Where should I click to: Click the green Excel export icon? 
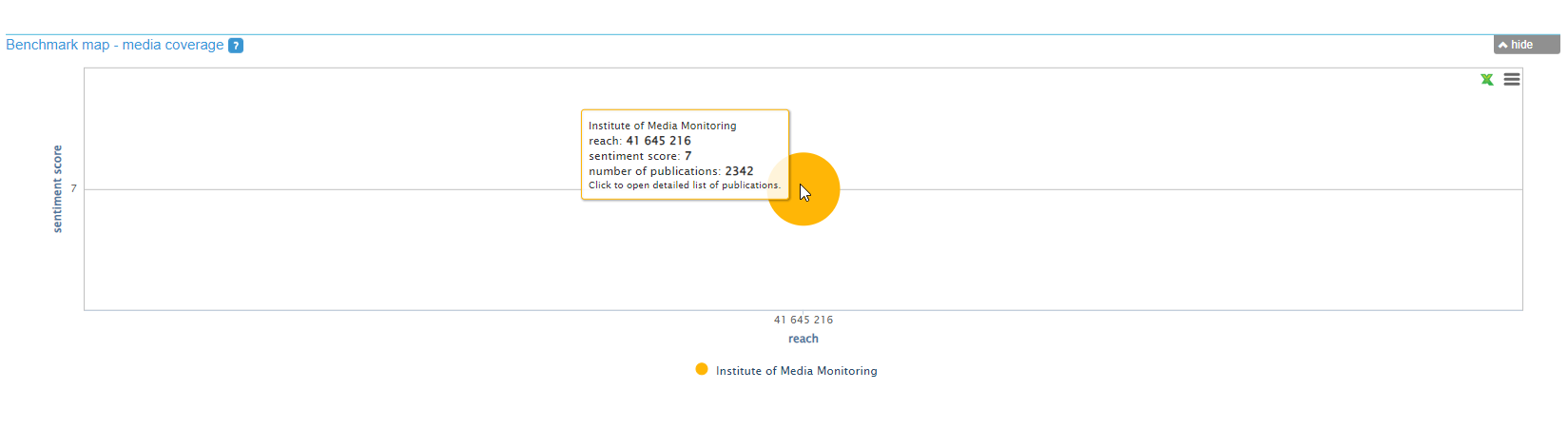click(x=1487, y=80)
